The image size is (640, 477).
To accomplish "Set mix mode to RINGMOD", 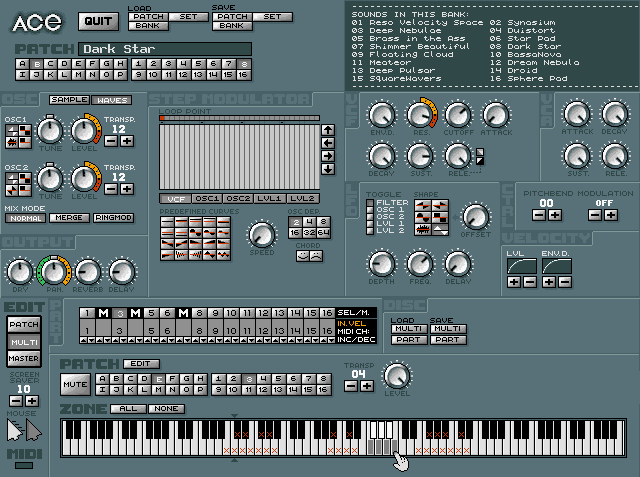I will pyautogui.click(x=113, y=218).
